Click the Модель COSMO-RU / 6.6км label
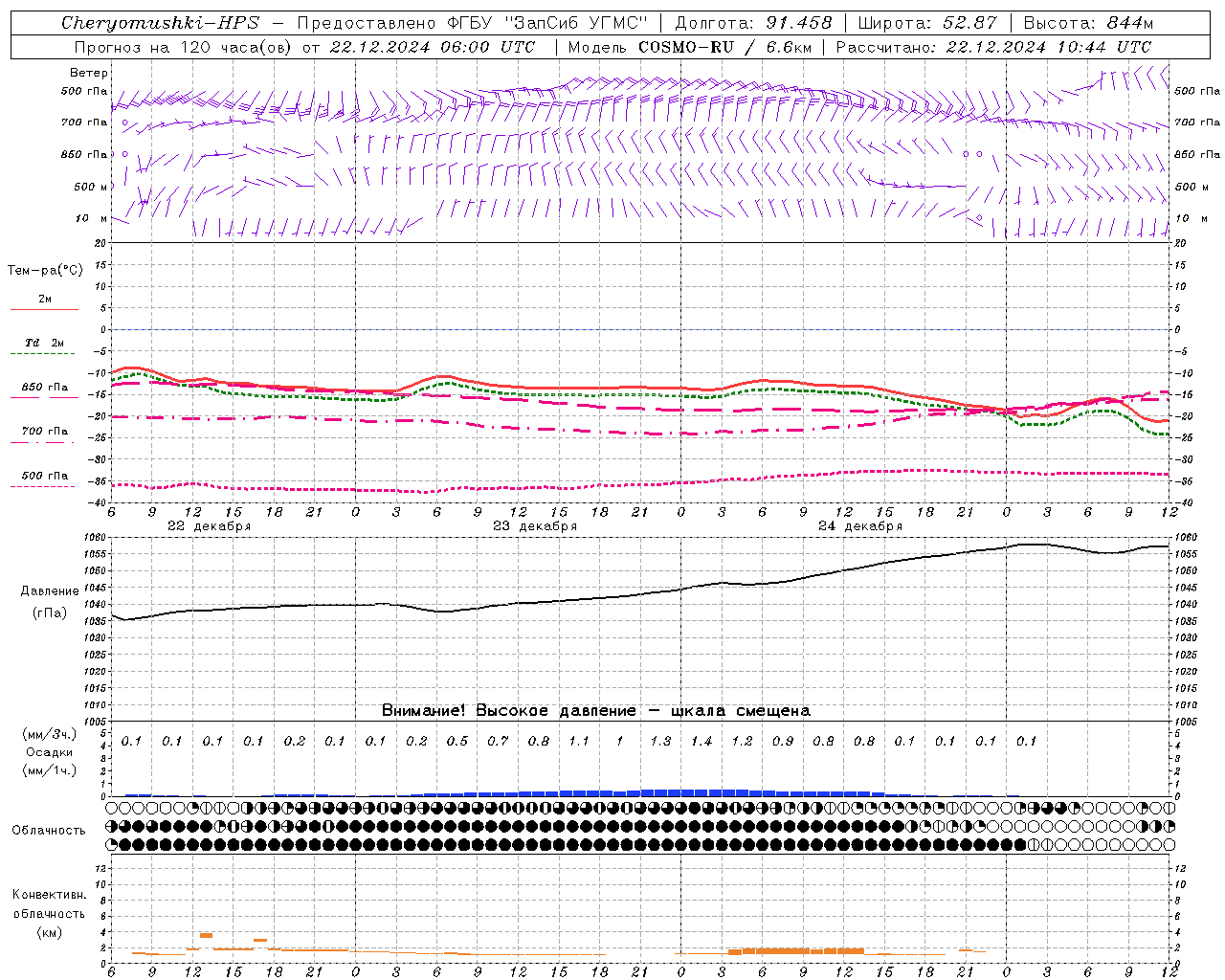Image resolution: width=1225 pixels, height=980 pixels. (690, 47)
